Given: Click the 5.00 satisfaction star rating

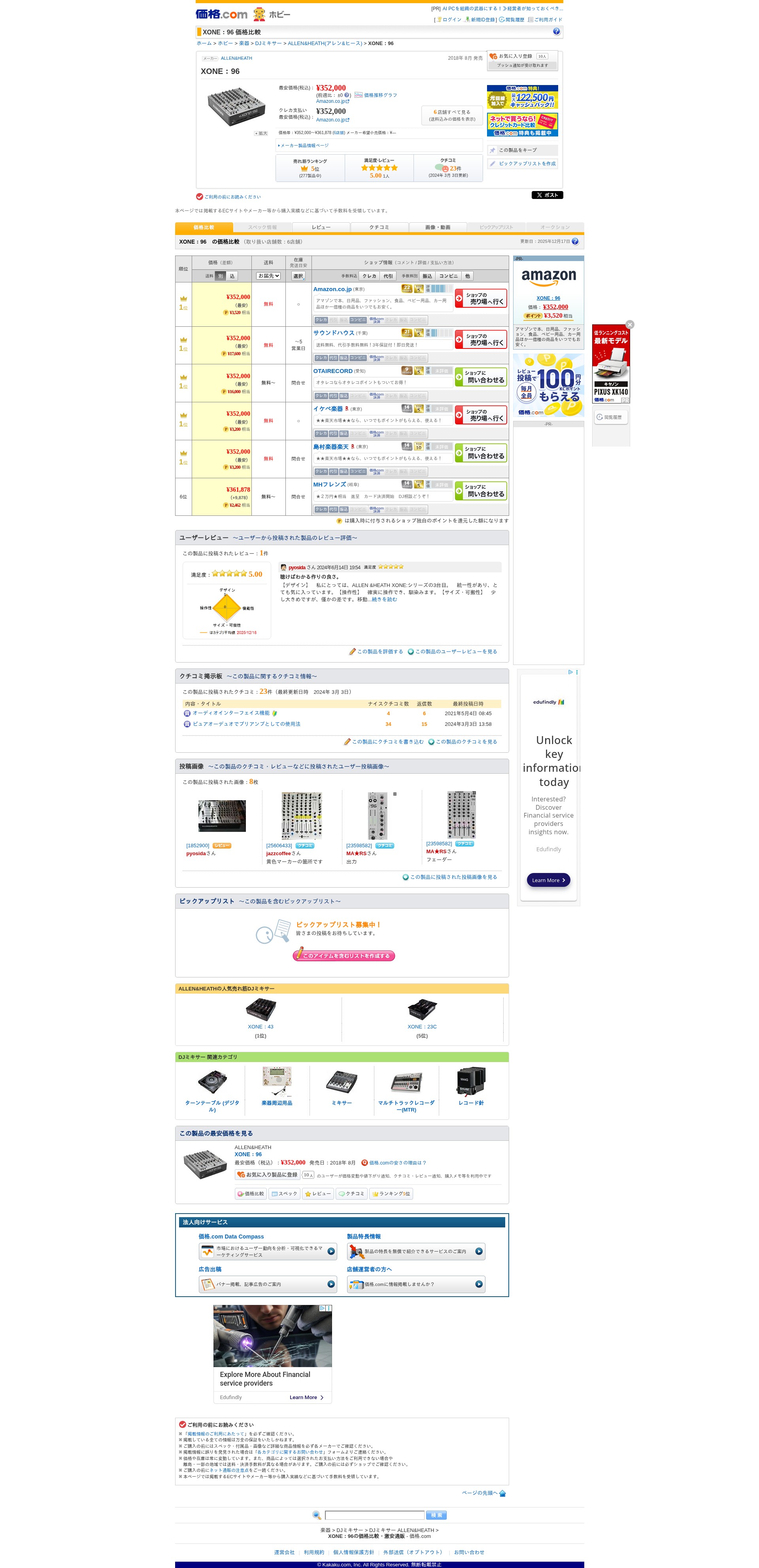Looking at the screenshot, I should click(379, 168).
